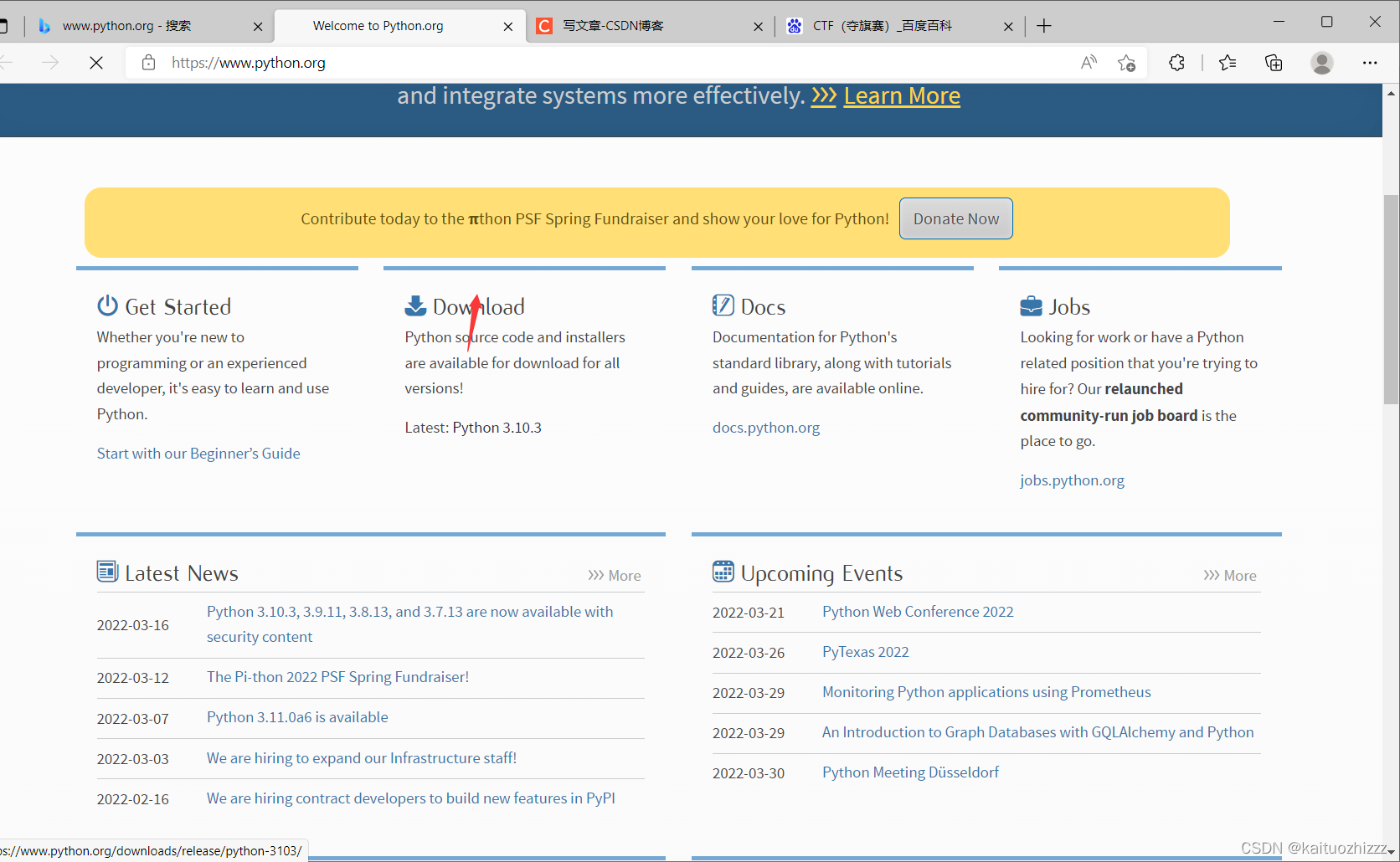The image size is (1400, 862).
Task: View site information lock icon
Action: [148, 63]
